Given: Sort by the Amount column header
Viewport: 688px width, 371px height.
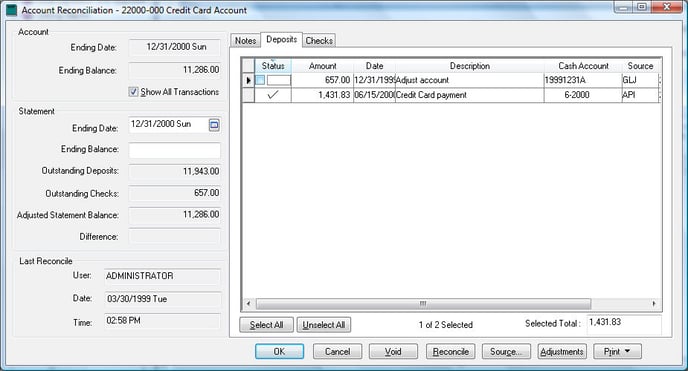Looking at the screenshot, I should 322,66.
